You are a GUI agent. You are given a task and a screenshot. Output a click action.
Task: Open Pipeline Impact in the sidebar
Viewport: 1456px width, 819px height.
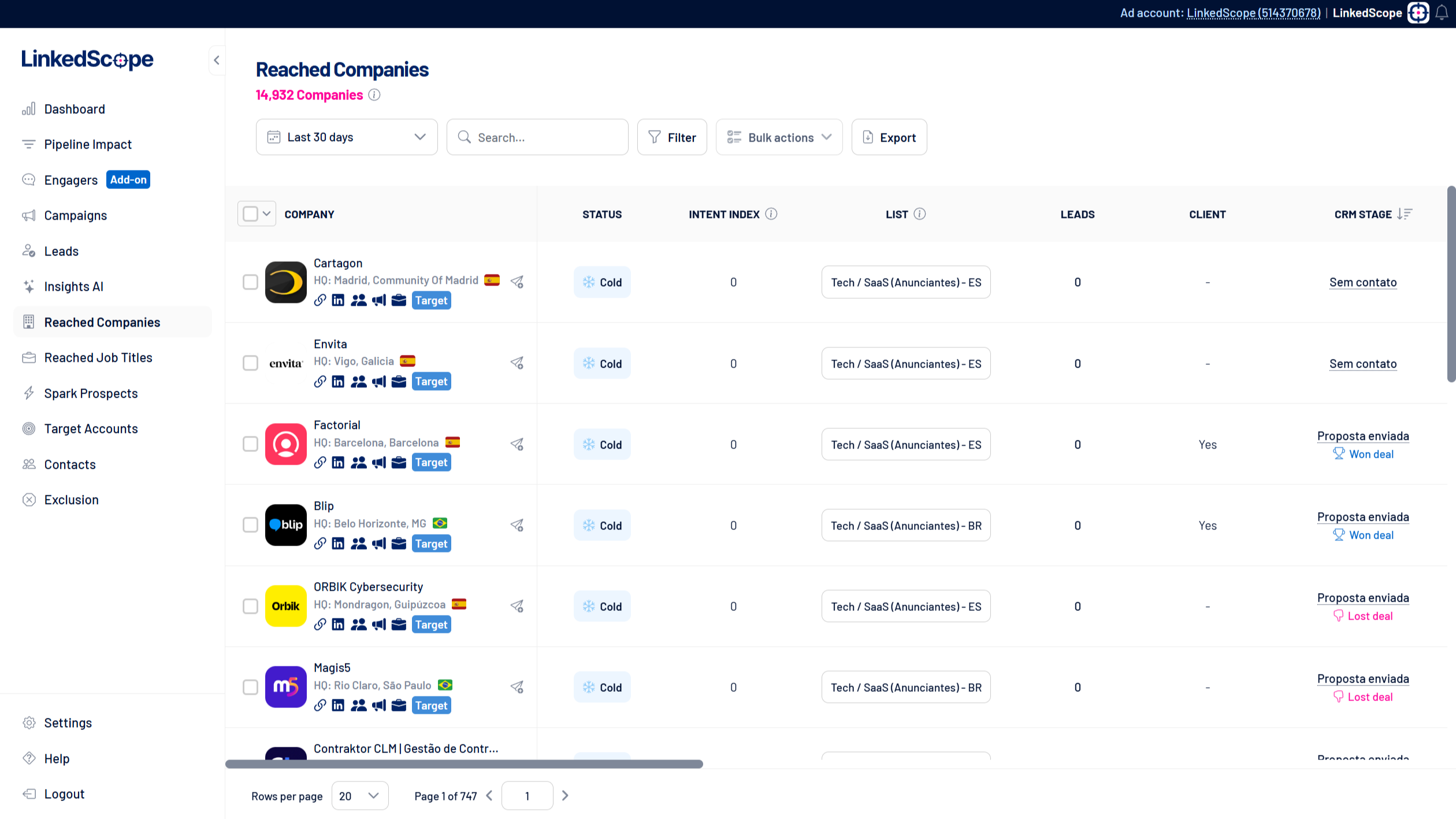tap(88, 144)
